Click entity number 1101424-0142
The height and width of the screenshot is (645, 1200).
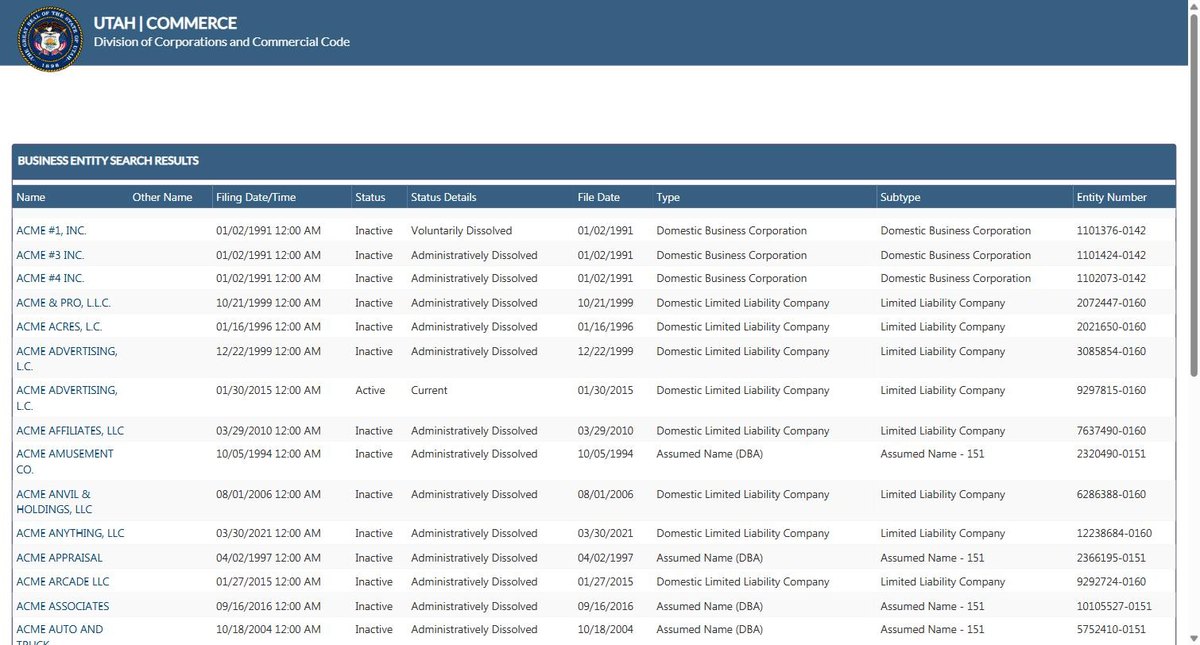1111,255
